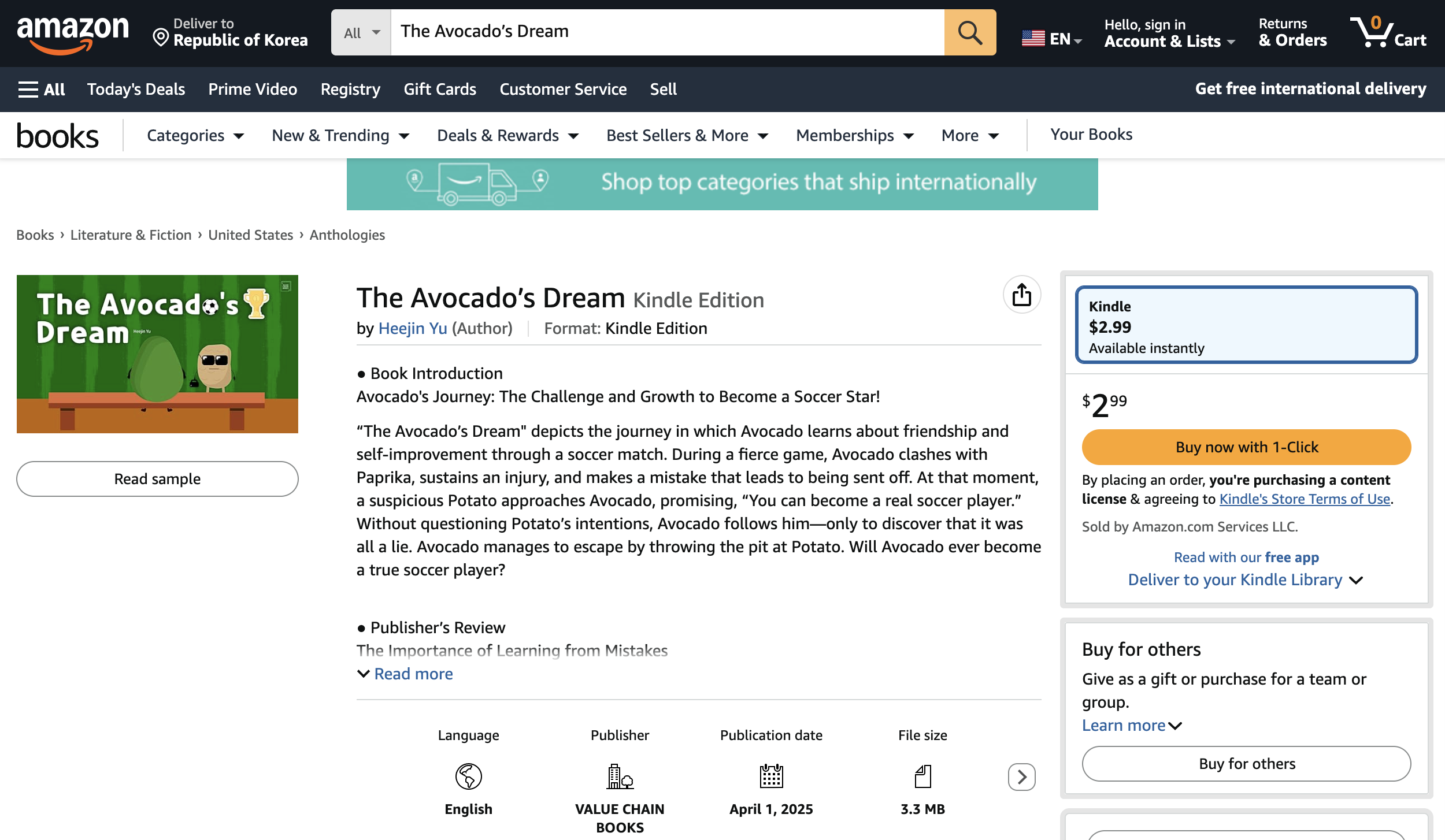Screen dimensions: 1445x840
Task: Open Your Books
Action: pos(1091,135)
